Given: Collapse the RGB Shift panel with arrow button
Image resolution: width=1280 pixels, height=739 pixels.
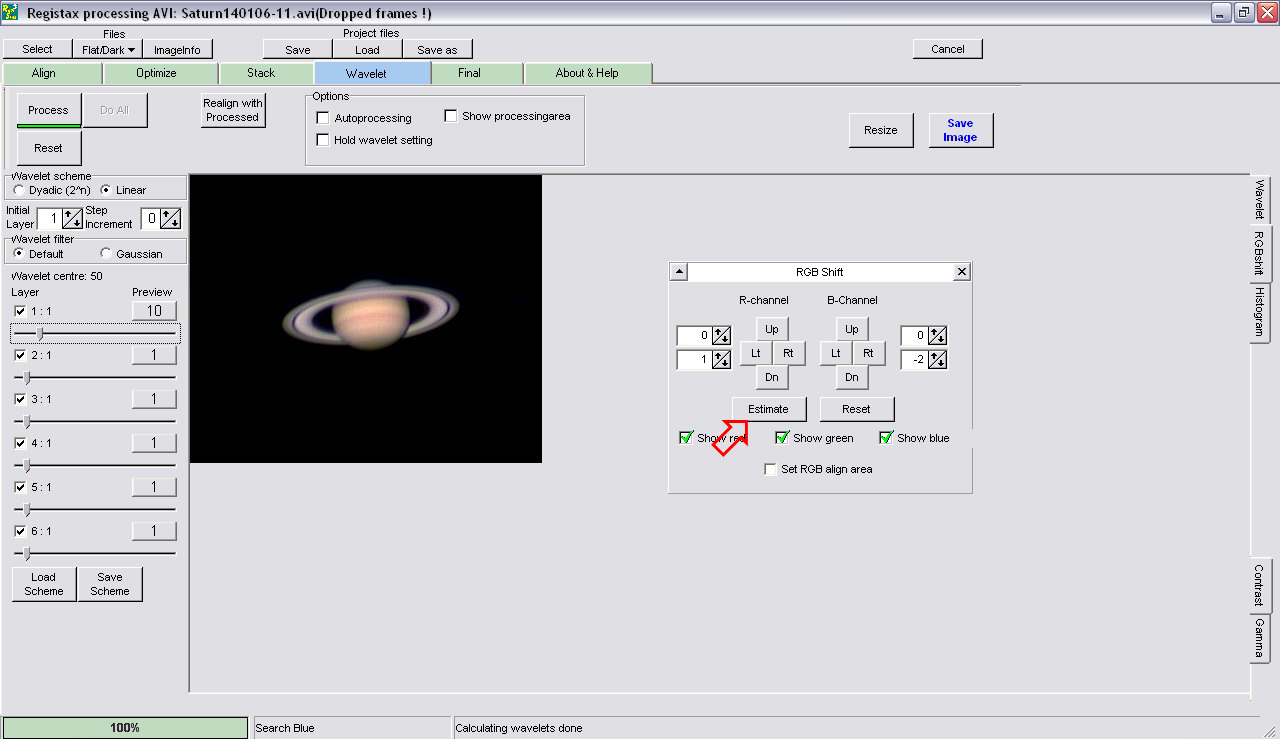Looking at the screenshot, I should tap(678, 272).
